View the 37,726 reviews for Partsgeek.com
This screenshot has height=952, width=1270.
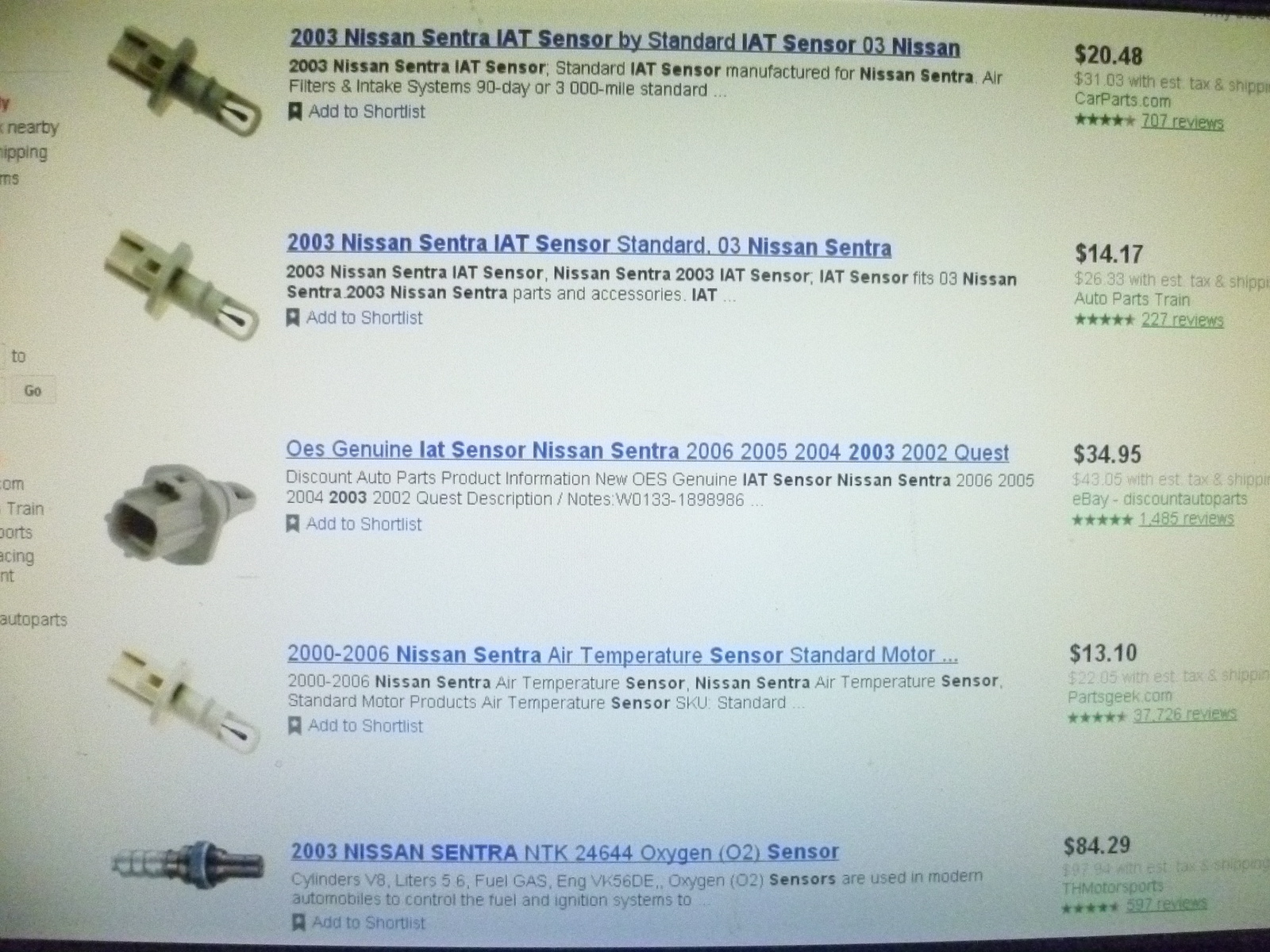click(1184, 715)
